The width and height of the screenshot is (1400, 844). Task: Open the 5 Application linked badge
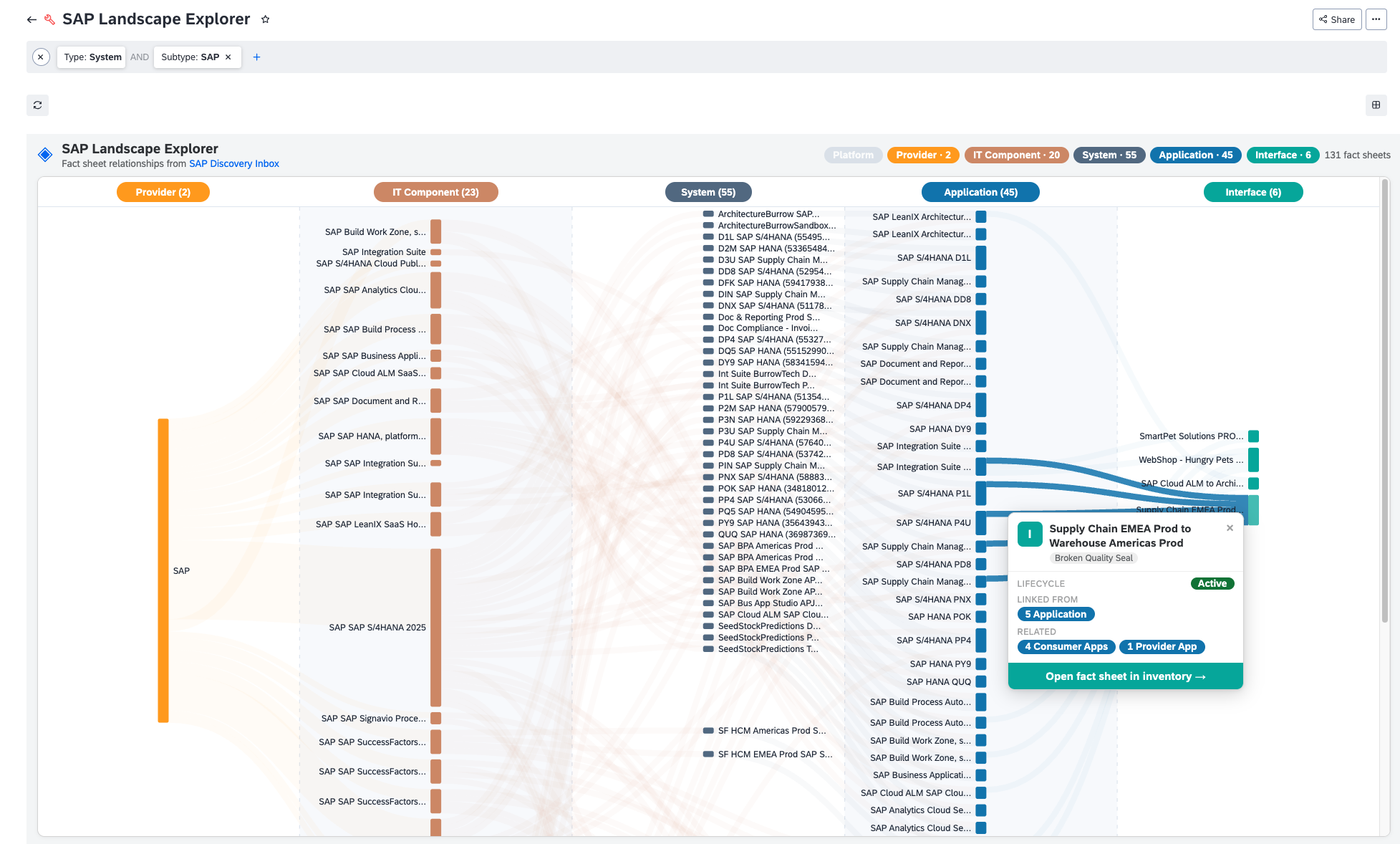pyautogui.click(x=1056, y=615)
